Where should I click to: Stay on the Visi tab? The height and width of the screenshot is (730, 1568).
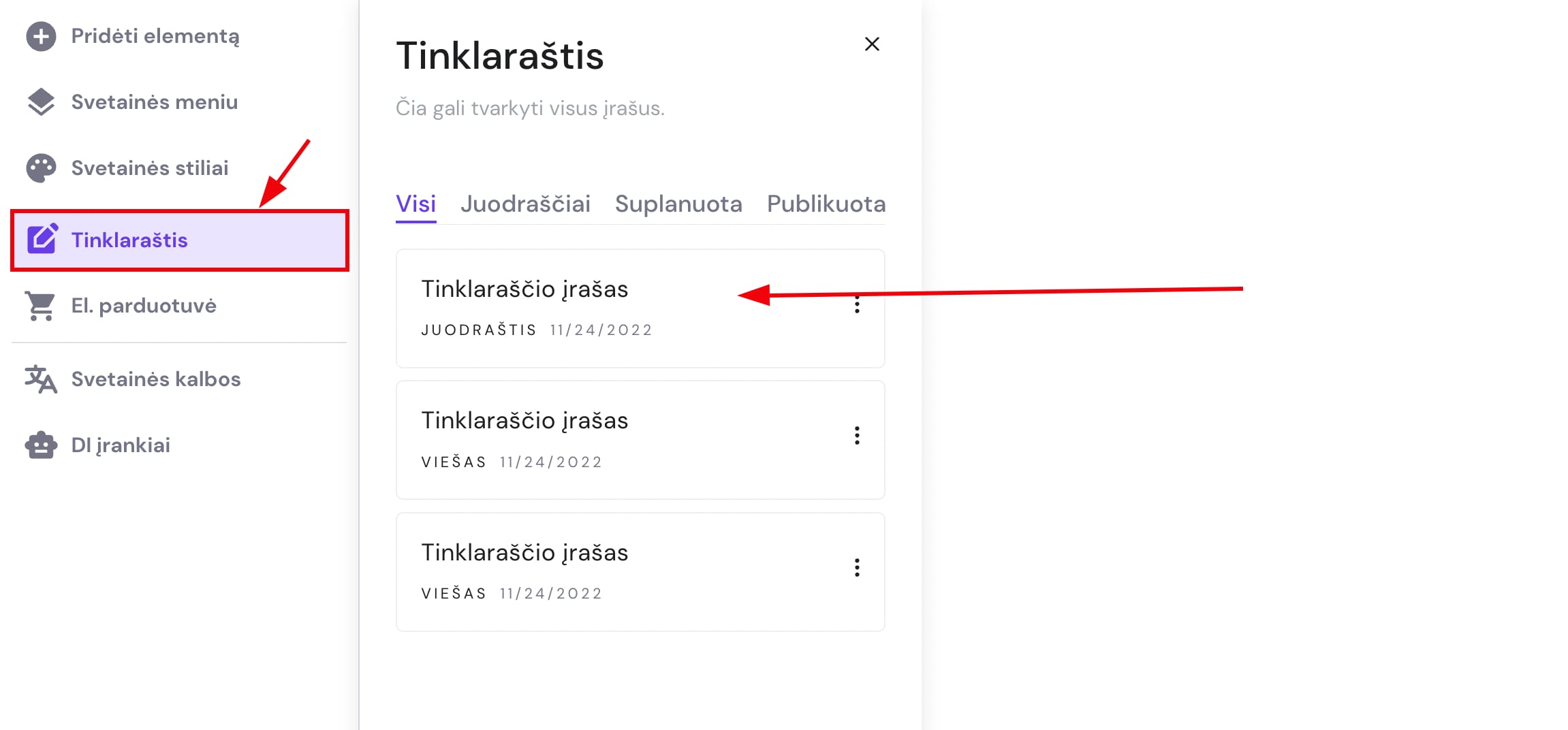(x=415, y=204)
